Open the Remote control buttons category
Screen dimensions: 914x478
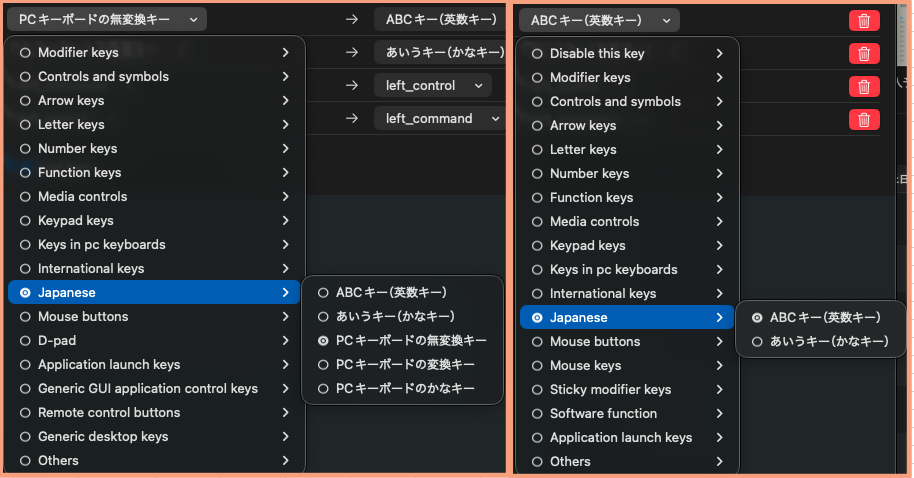(x=108, y=412)
